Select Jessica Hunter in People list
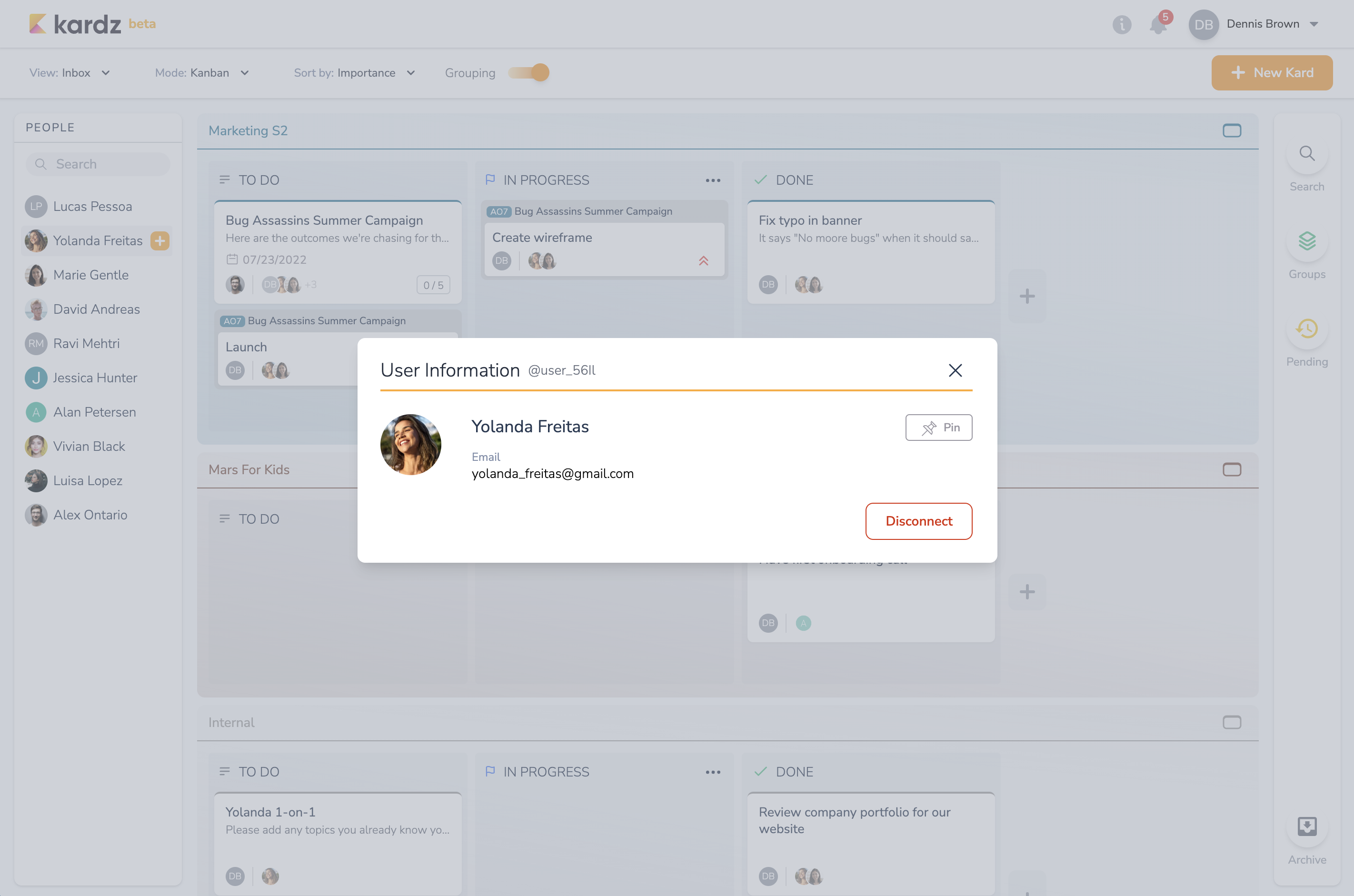Screen dimensions: 1354x896 click(97, 378)
